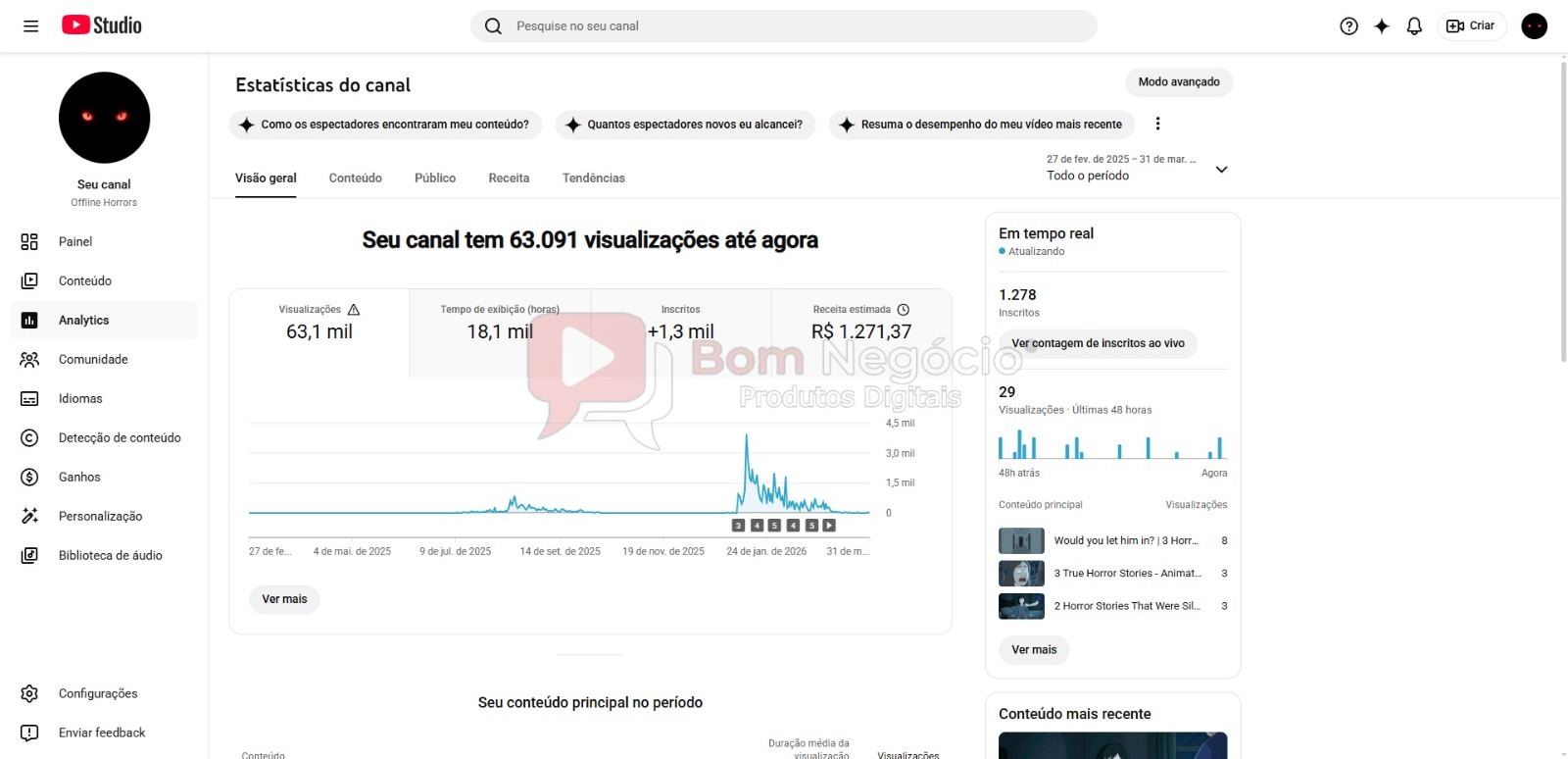Open Biblioteca de áudio in sidebar
The width and height of the screenshot is (1568, 759).
[x=110, y=556]
